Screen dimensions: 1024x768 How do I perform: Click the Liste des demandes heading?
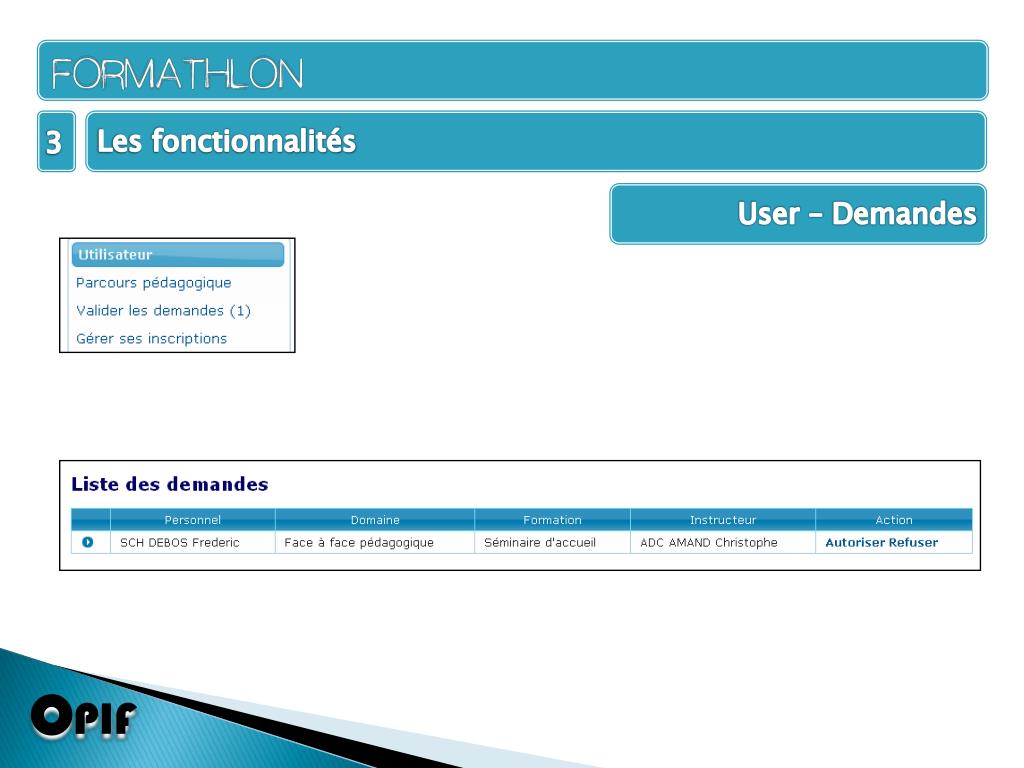(x=170, y=484)
